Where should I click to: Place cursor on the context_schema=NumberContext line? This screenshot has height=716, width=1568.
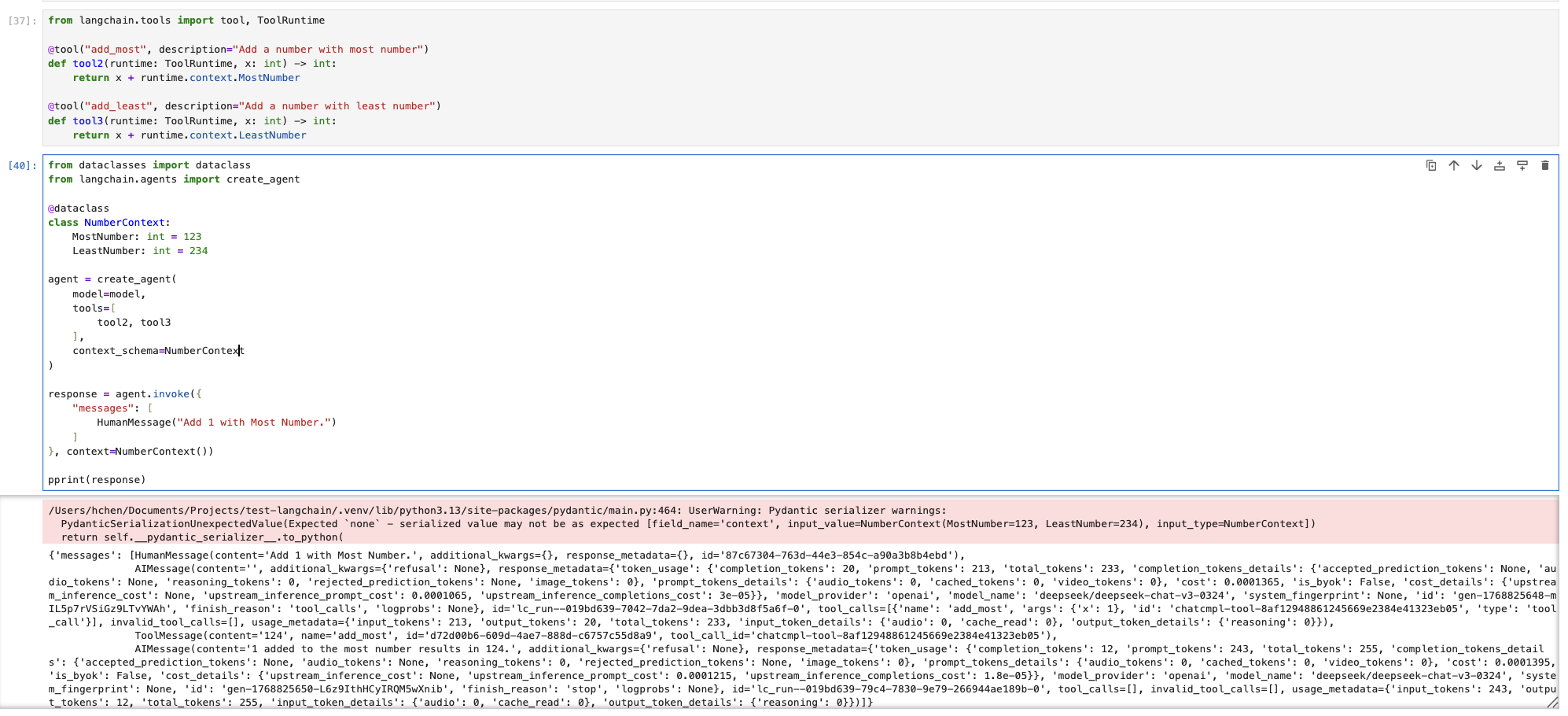click(158, 351)
